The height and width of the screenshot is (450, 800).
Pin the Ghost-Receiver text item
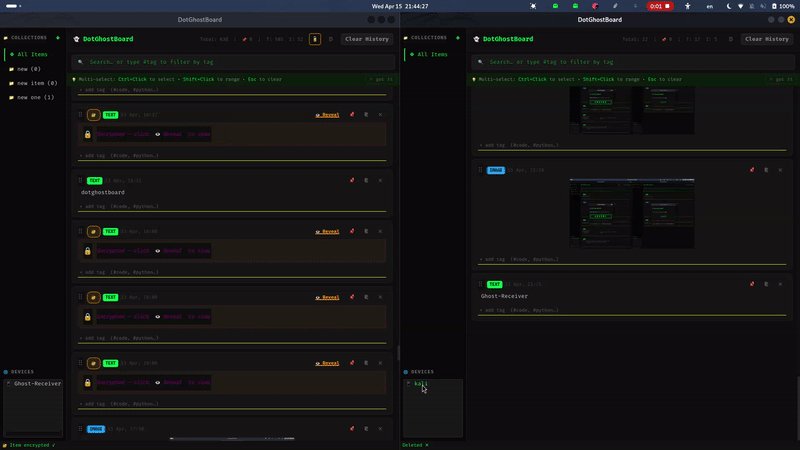pos(752,284)
